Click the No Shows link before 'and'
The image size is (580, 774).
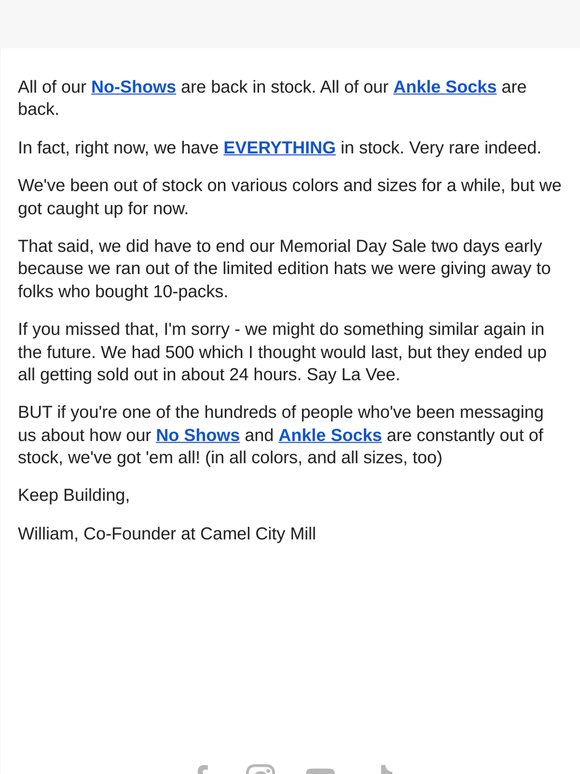point(197,435)
